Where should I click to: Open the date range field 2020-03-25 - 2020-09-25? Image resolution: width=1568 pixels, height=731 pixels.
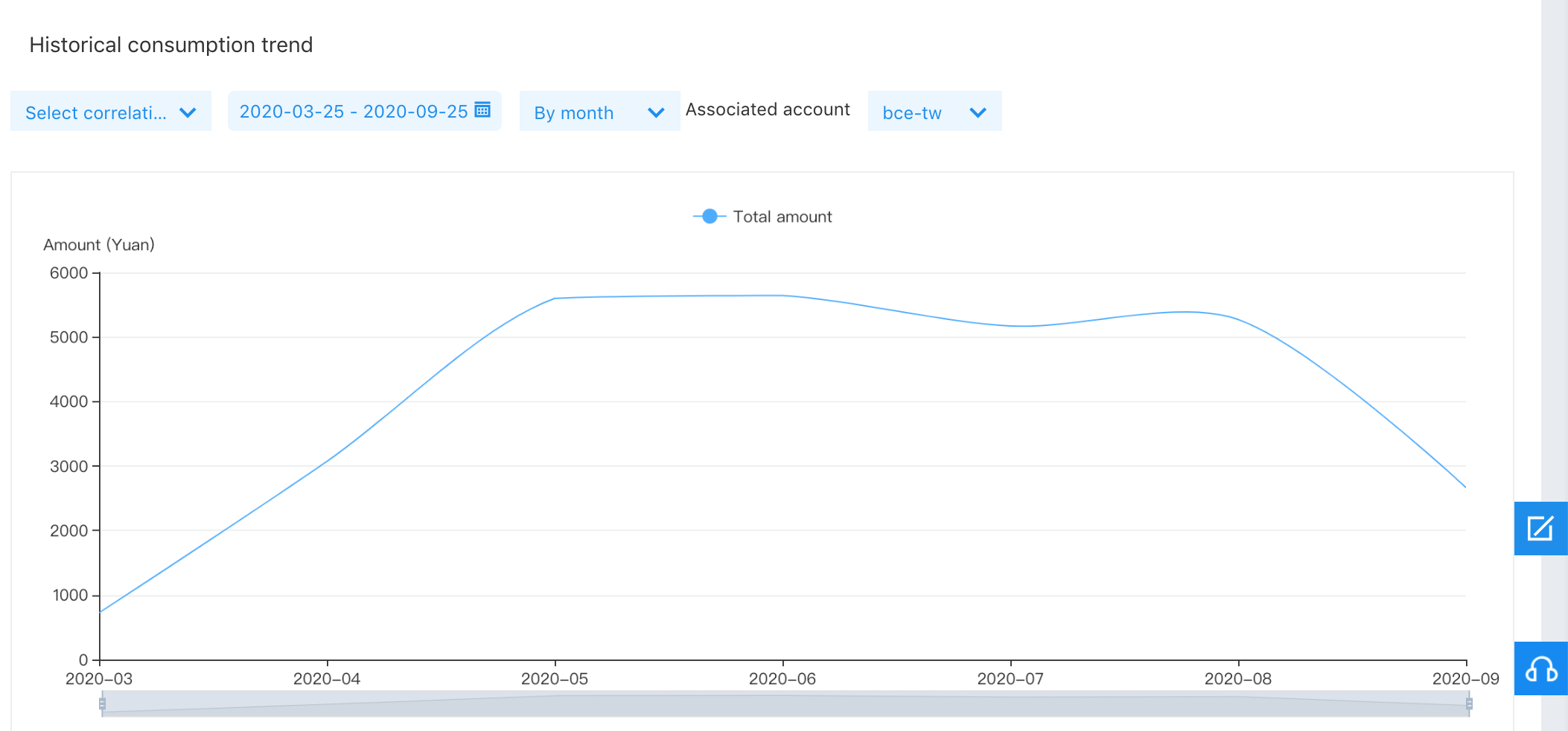point(365,112)
